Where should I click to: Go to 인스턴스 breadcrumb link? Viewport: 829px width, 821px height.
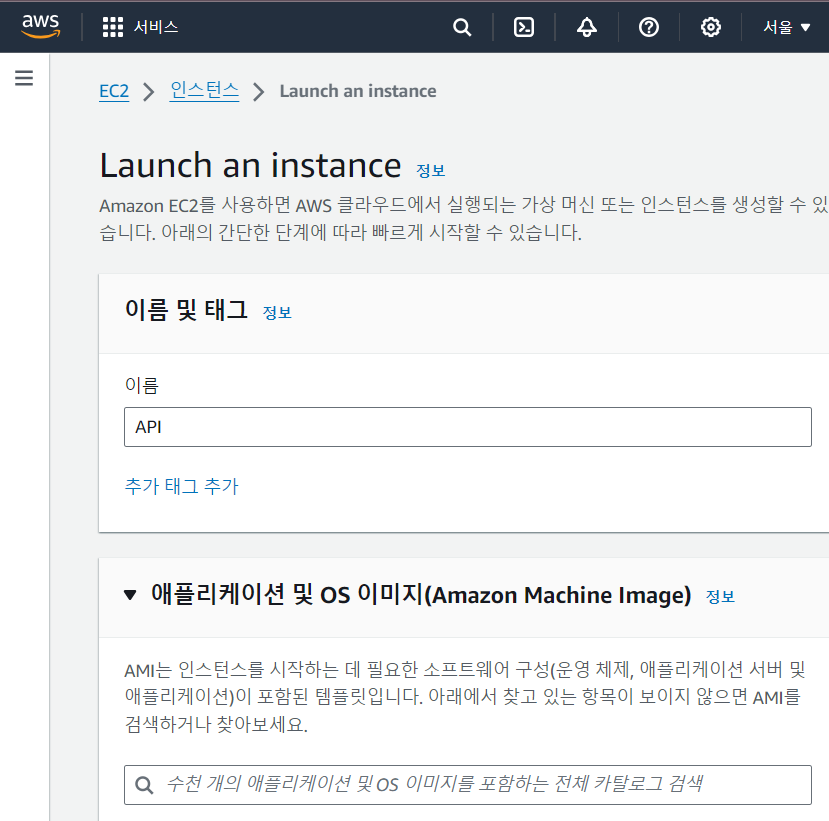pyautogui.click(x=204, y=91)
